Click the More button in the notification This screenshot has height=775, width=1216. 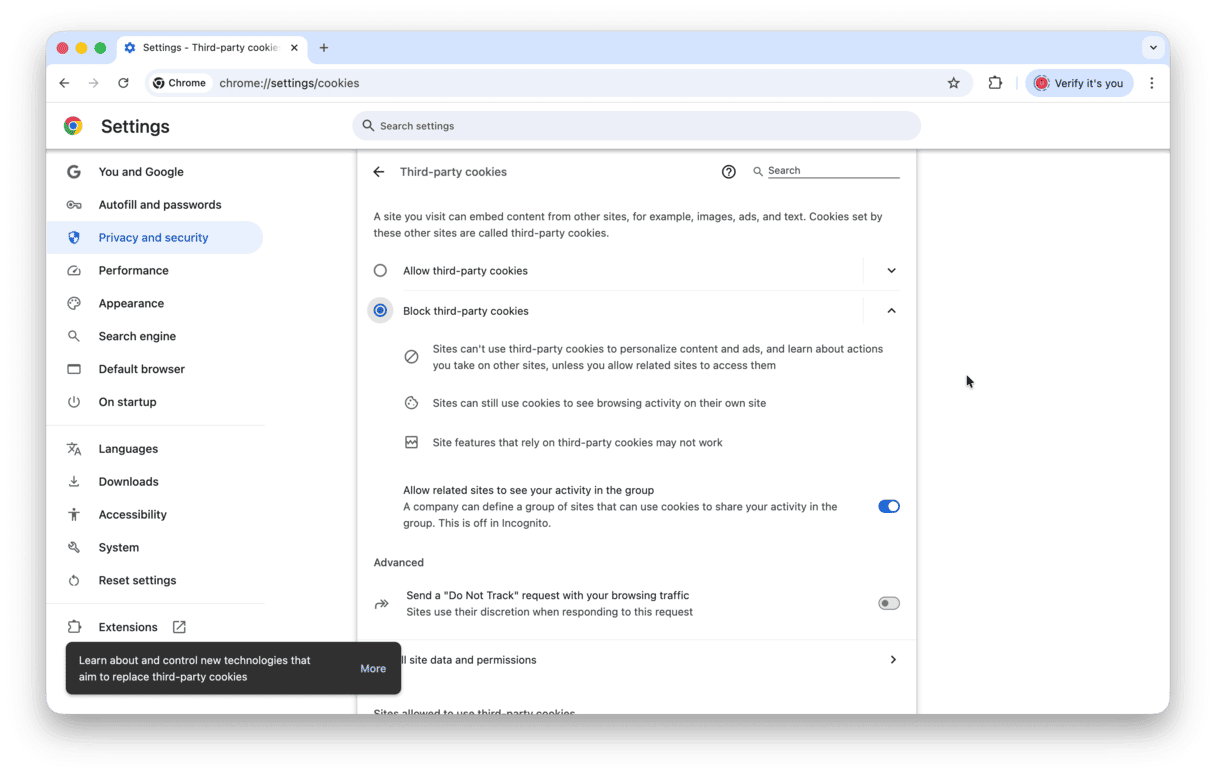coord(373,669)
